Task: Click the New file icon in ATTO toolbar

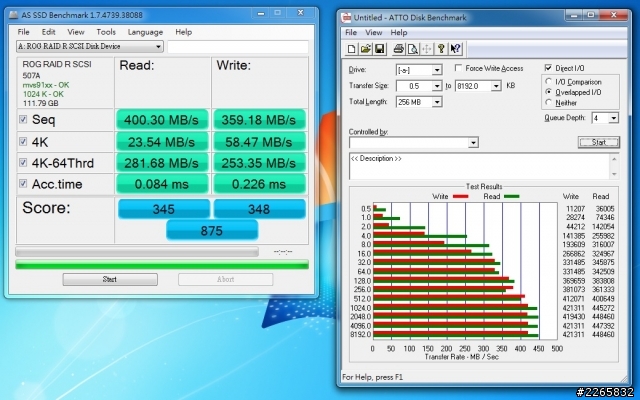Action: (351, 49)
